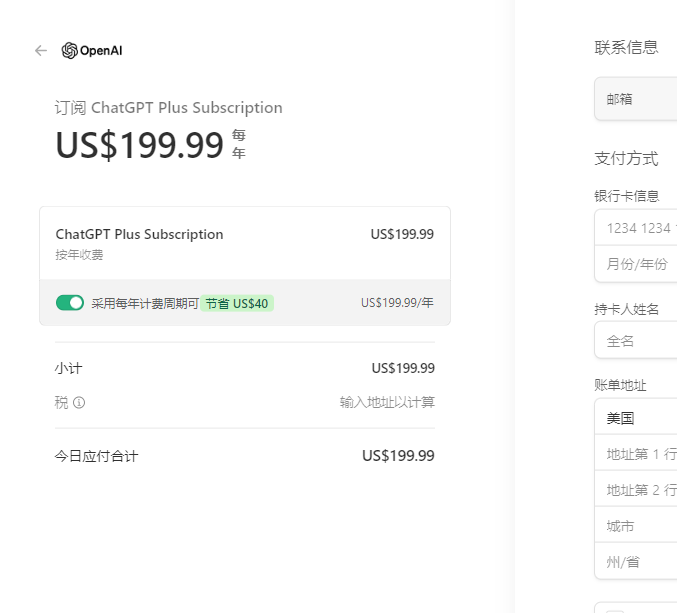This screenshot has width=677, height=613.
Task: Click the ChatGPT Plus Subscription line item
Action: pyautogui.click(x=139, y=234)
